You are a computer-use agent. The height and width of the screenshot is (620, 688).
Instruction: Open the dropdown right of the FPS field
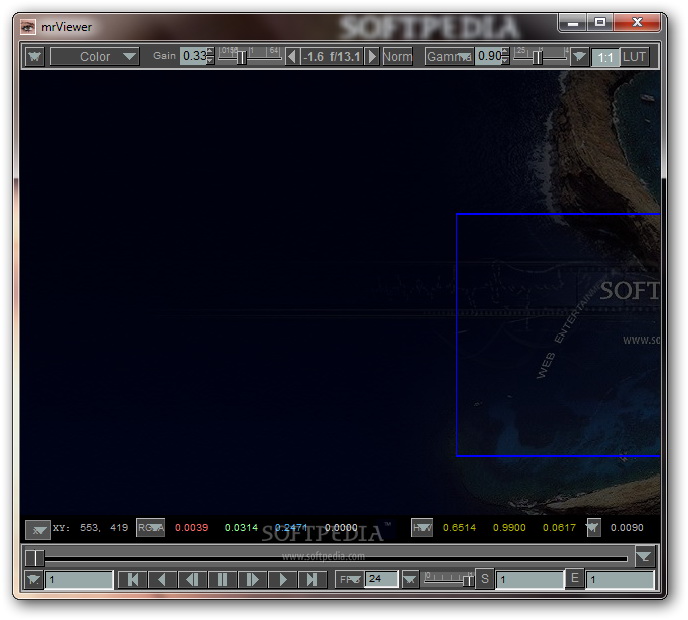point(410,580)
